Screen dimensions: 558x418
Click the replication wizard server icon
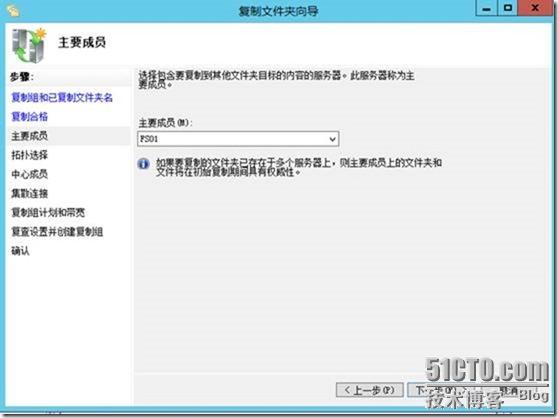pyautogui.click(x=29, y=46)
